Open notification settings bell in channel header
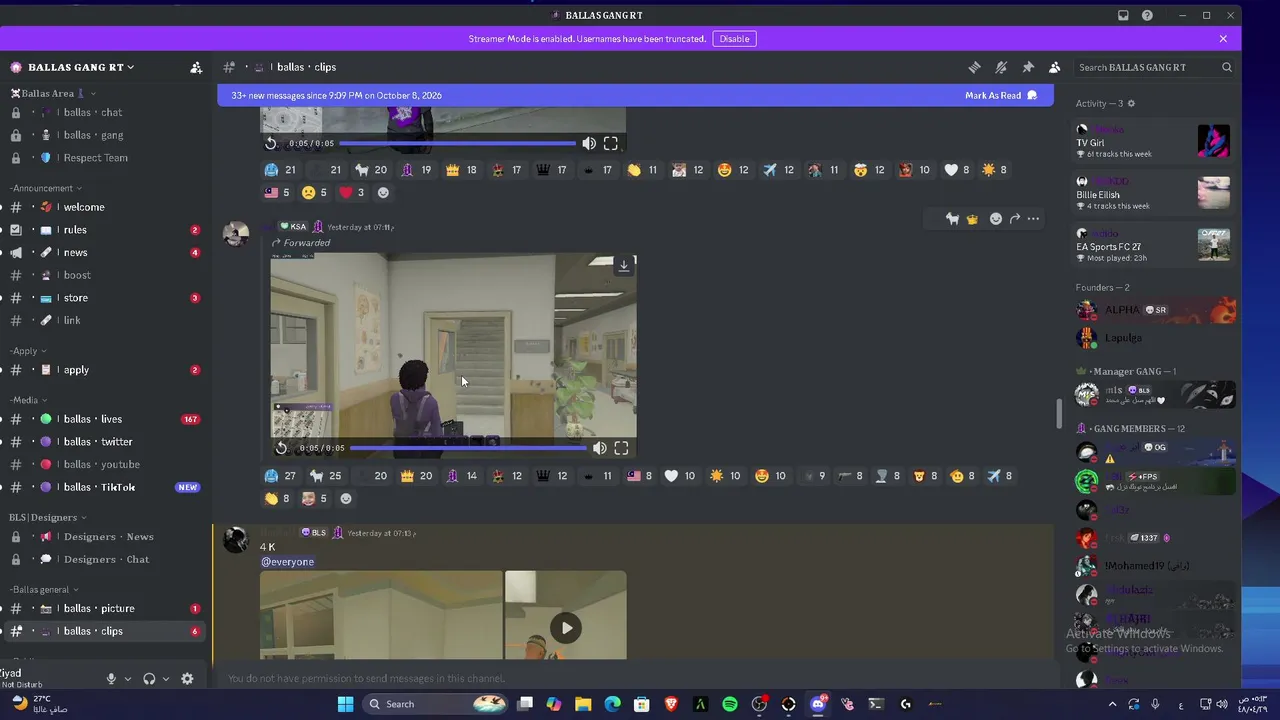This screenshot has width=1280, height=720. 1001,67
